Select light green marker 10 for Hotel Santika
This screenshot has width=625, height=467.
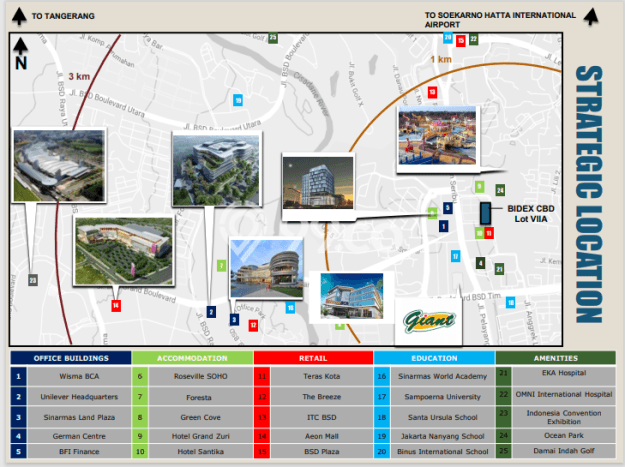(x=480, y=233)
